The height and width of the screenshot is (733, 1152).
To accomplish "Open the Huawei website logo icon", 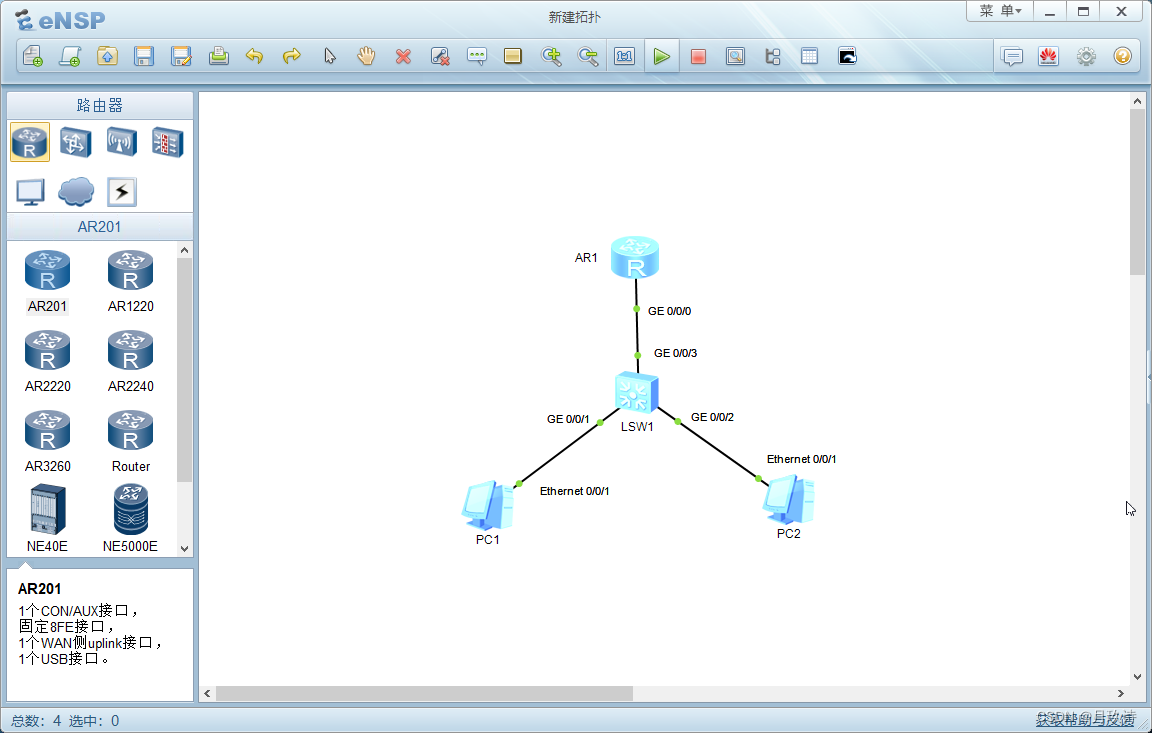I will click(x=1048, y=57).
